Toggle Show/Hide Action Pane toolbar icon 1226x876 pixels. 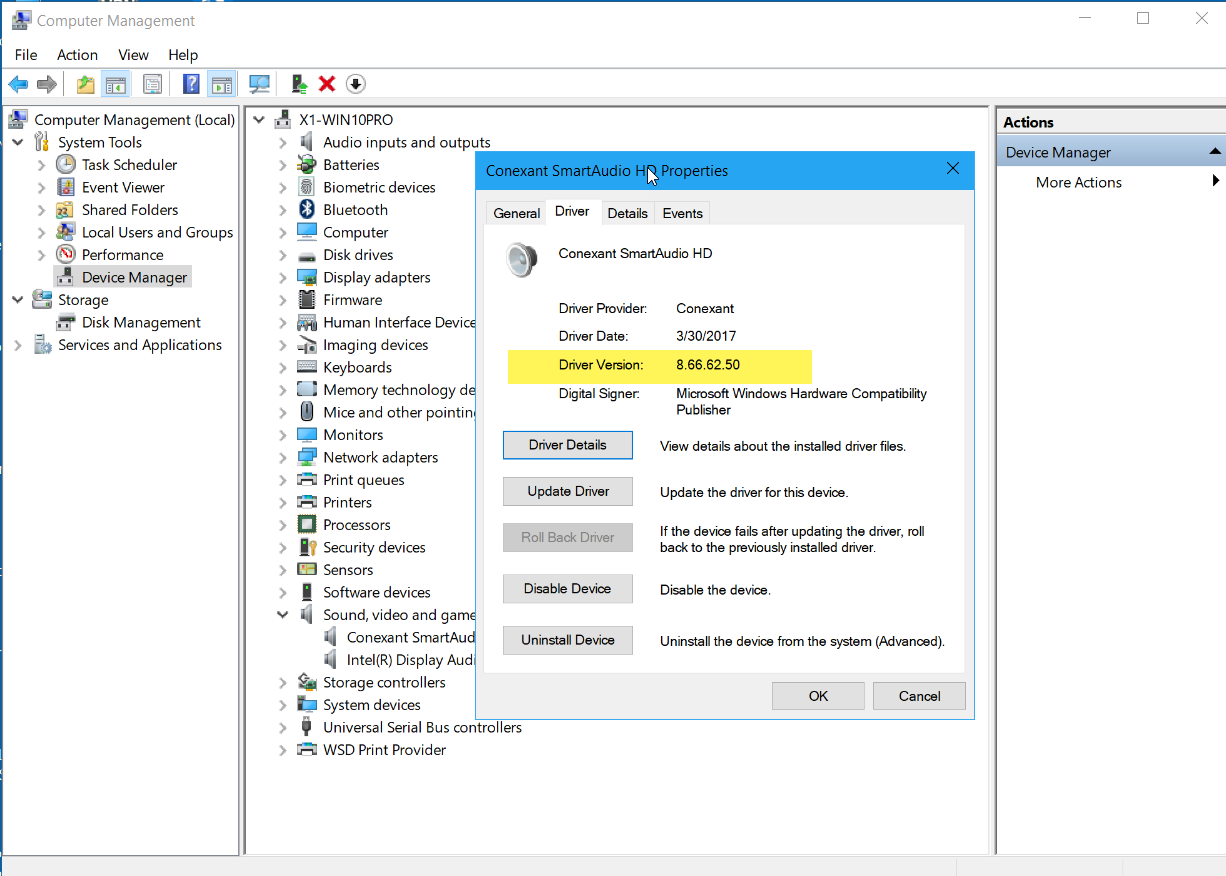(221, 85)
